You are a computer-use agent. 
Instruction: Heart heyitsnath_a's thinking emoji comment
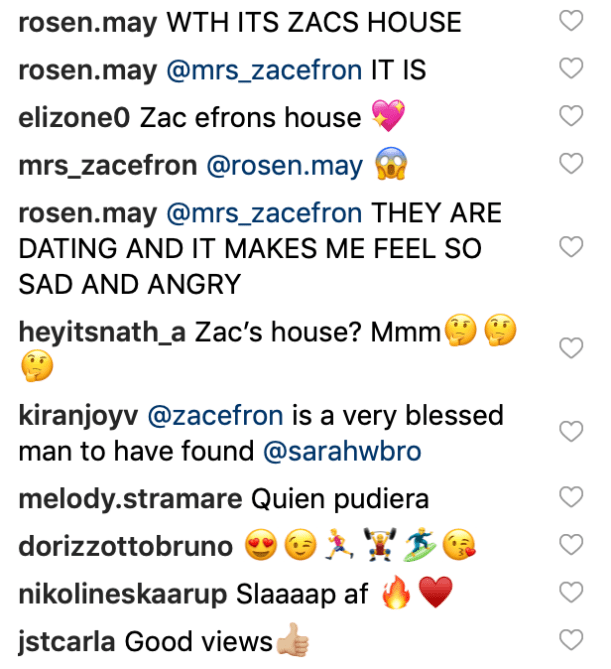pos(571,348)
